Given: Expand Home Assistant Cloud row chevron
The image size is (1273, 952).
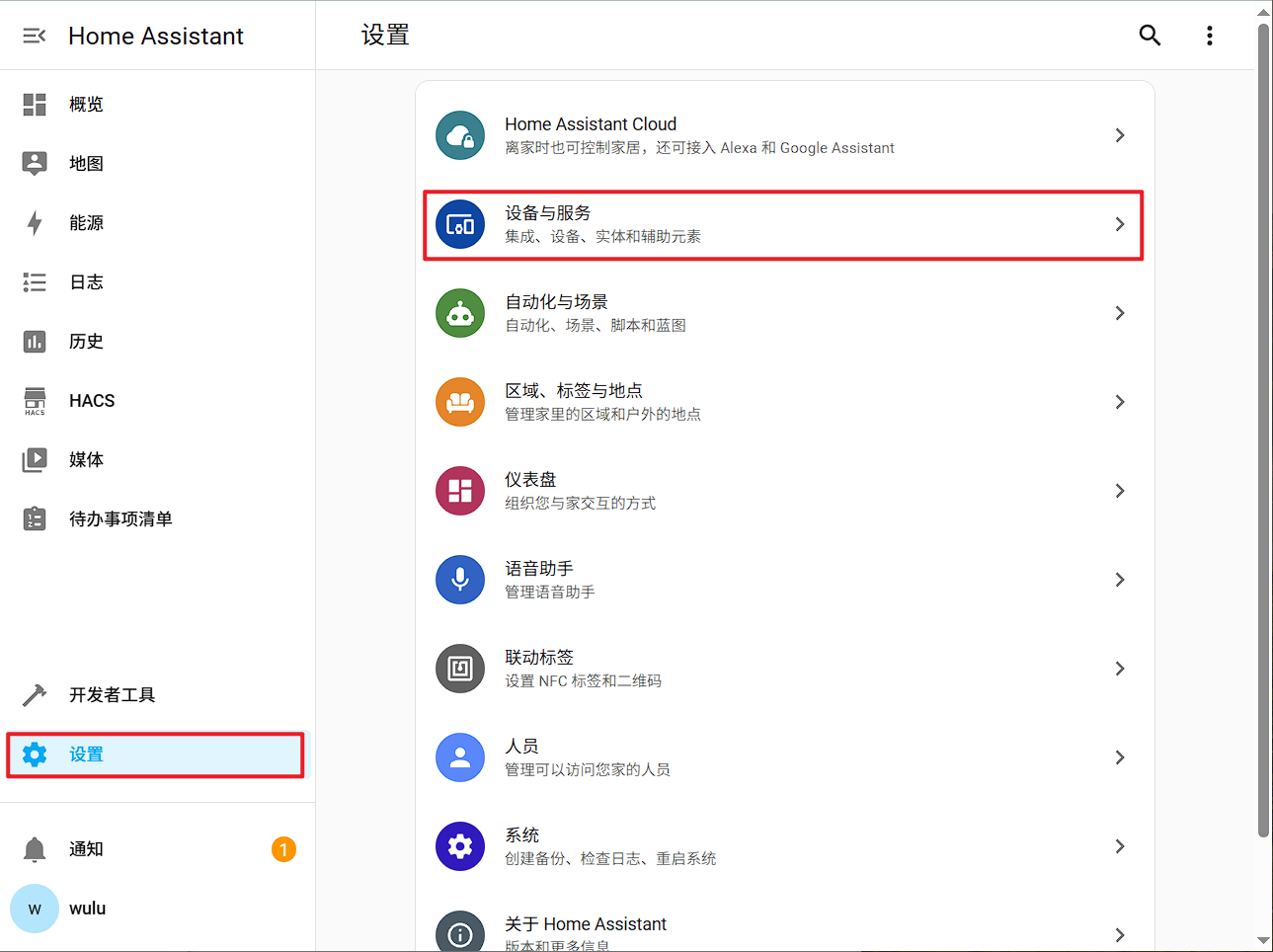Looking at the screenshot, I should click(x=1120, y=135).
